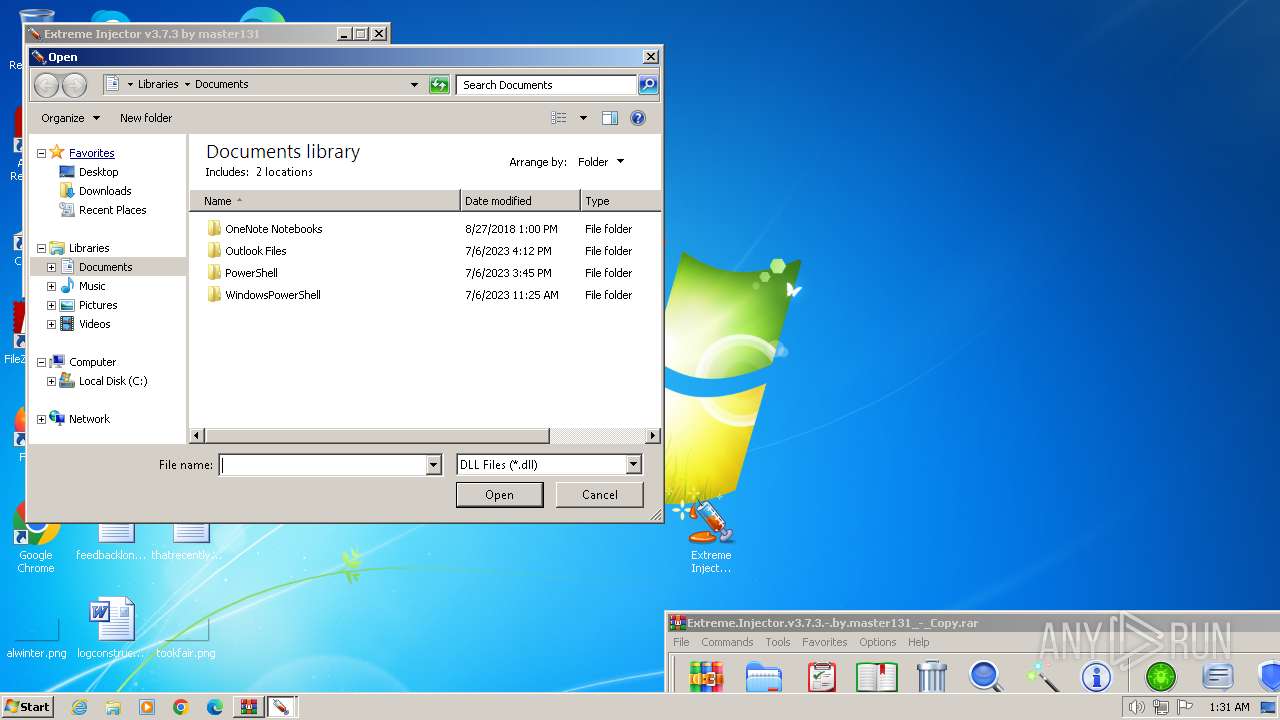Click the Cancel button
Image resolution: width=1280 pixels, height=720 pixels.
(600, 495)
